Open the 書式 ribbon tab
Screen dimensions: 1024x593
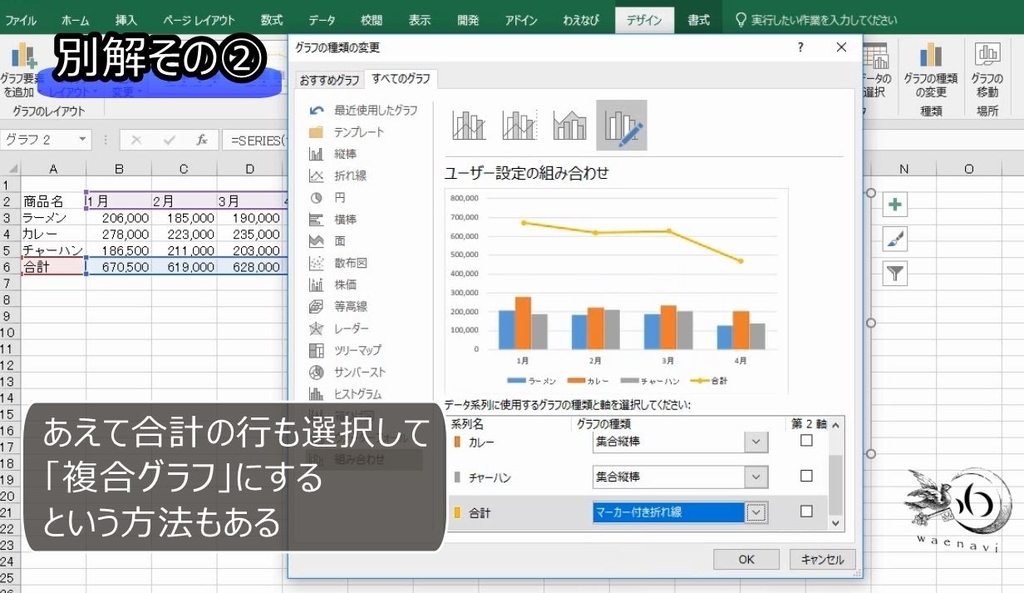pyautogui.click(x=698, y=20)
